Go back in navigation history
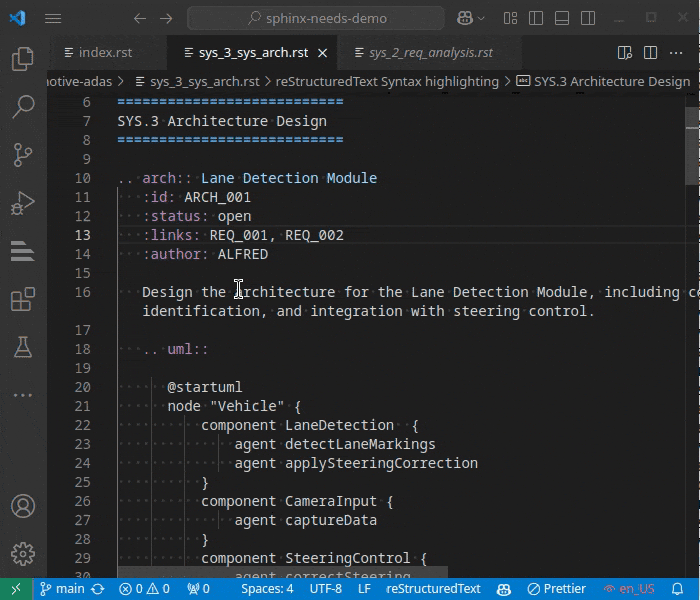This screenshot has width=700, height=600. [140, 18]
